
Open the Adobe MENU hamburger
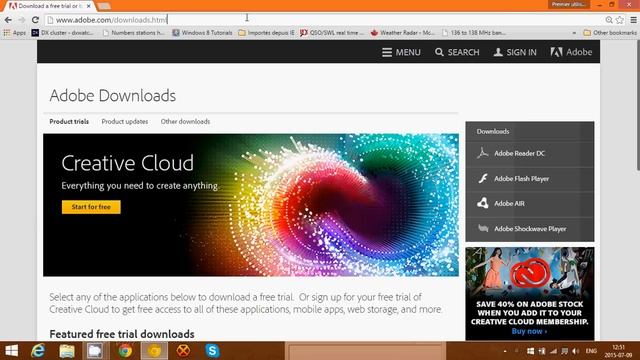(x=401, y=52)
